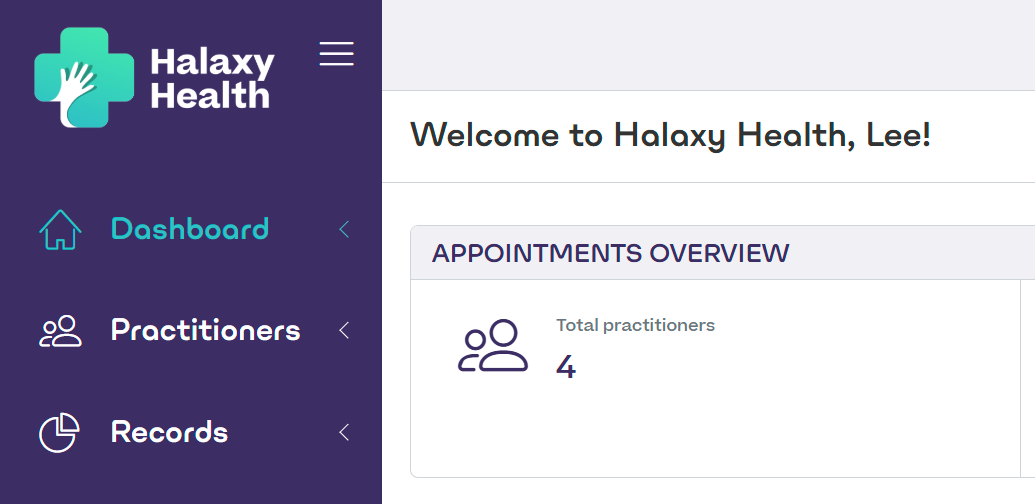Screen dimensions: 1035x504
Task: Click the APPOINTMENTS OVERVIEW panel header
Action: (723, 253)
